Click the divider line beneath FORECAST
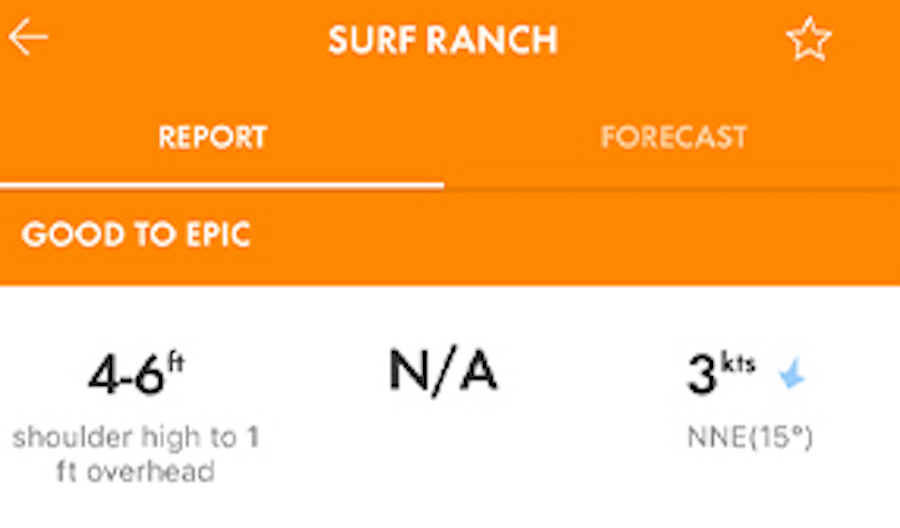The width and height of the screenshot is (900, 528). [672, 187]
